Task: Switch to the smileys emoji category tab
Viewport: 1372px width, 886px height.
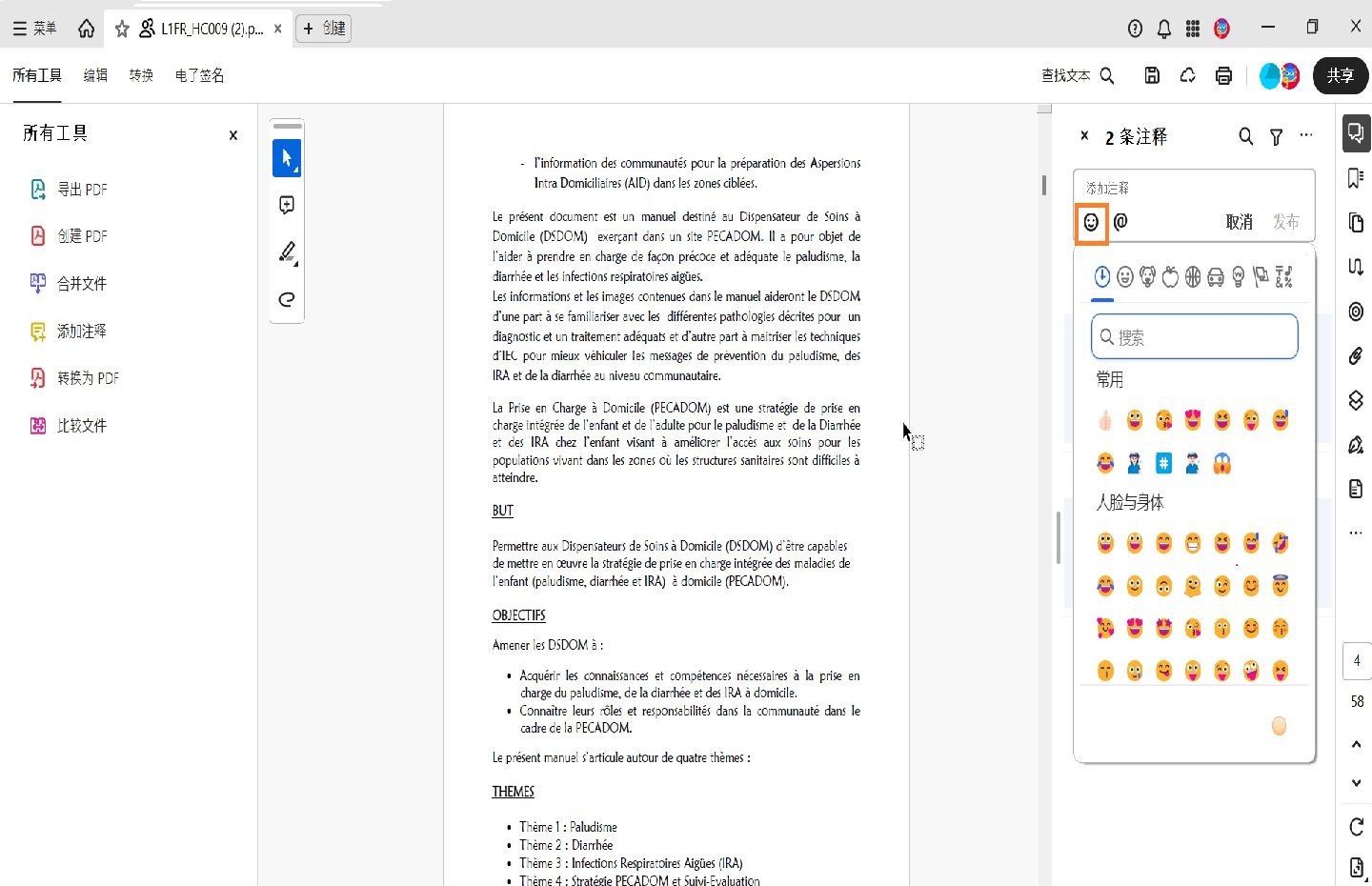Action: point(1124,277)
